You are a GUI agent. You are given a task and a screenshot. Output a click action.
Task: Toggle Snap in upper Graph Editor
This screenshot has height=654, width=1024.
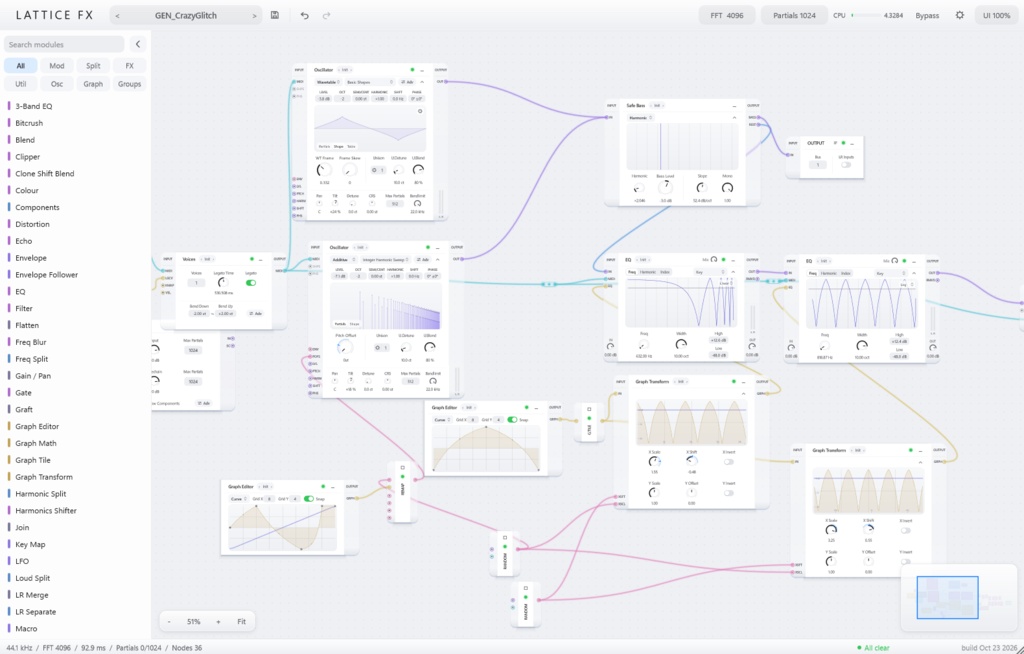[x=512, y=419]
